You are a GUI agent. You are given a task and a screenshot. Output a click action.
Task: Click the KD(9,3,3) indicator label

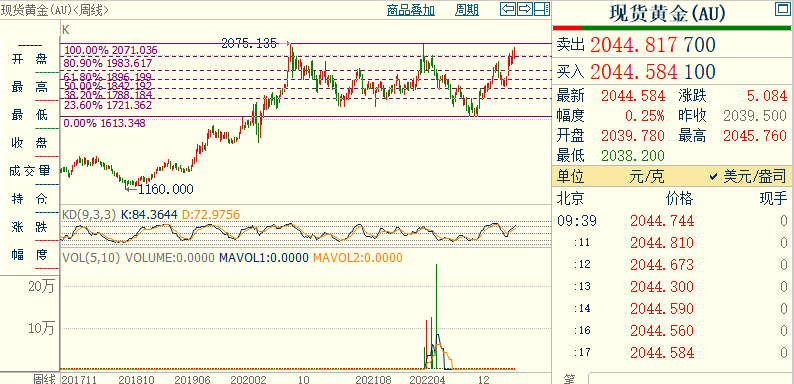point(89,215)
